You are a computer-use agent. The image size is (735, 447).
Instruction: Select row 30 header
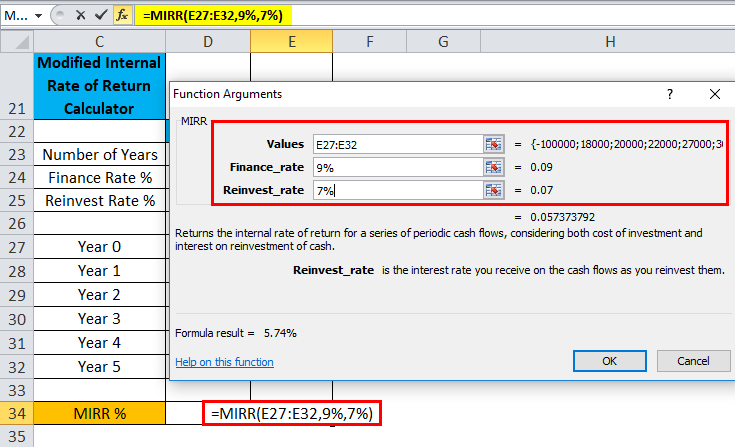tap(17, 319)
